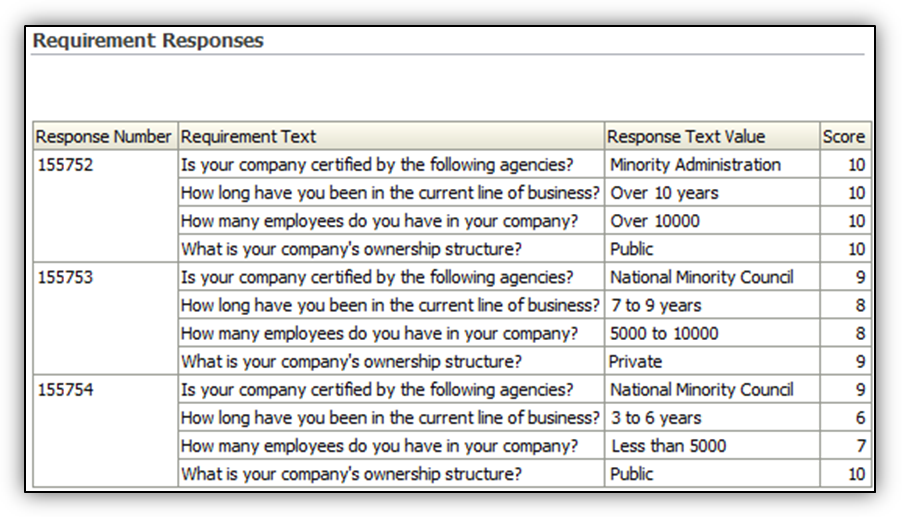Select National Minority Council for response 155753
Screen dimensions: 902x517
pyautogui.click(x=701, y=277)
